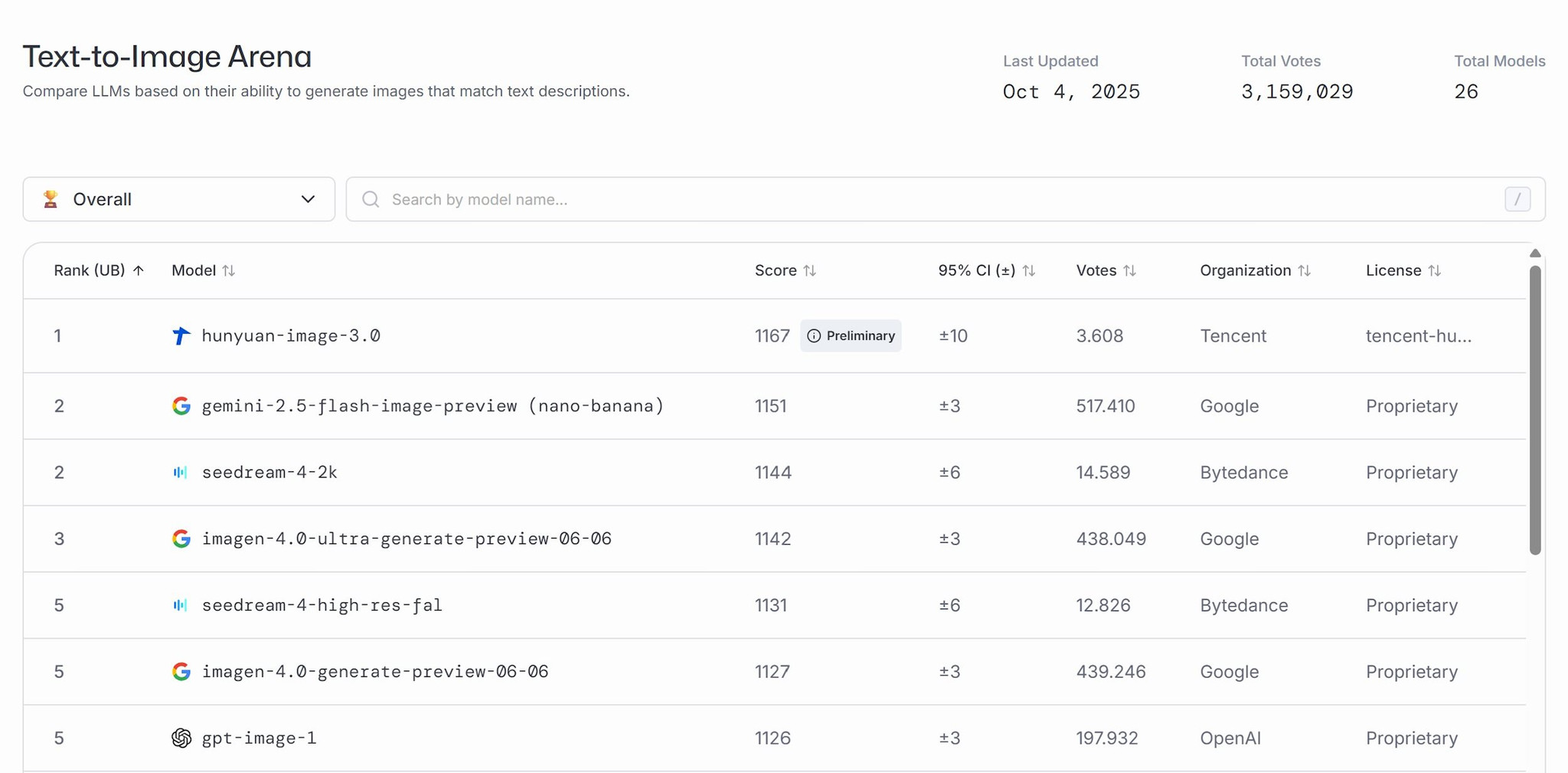
Task: Click Bytedance logo beside seedream-4-high-res-fal
Action: (180, 605)
